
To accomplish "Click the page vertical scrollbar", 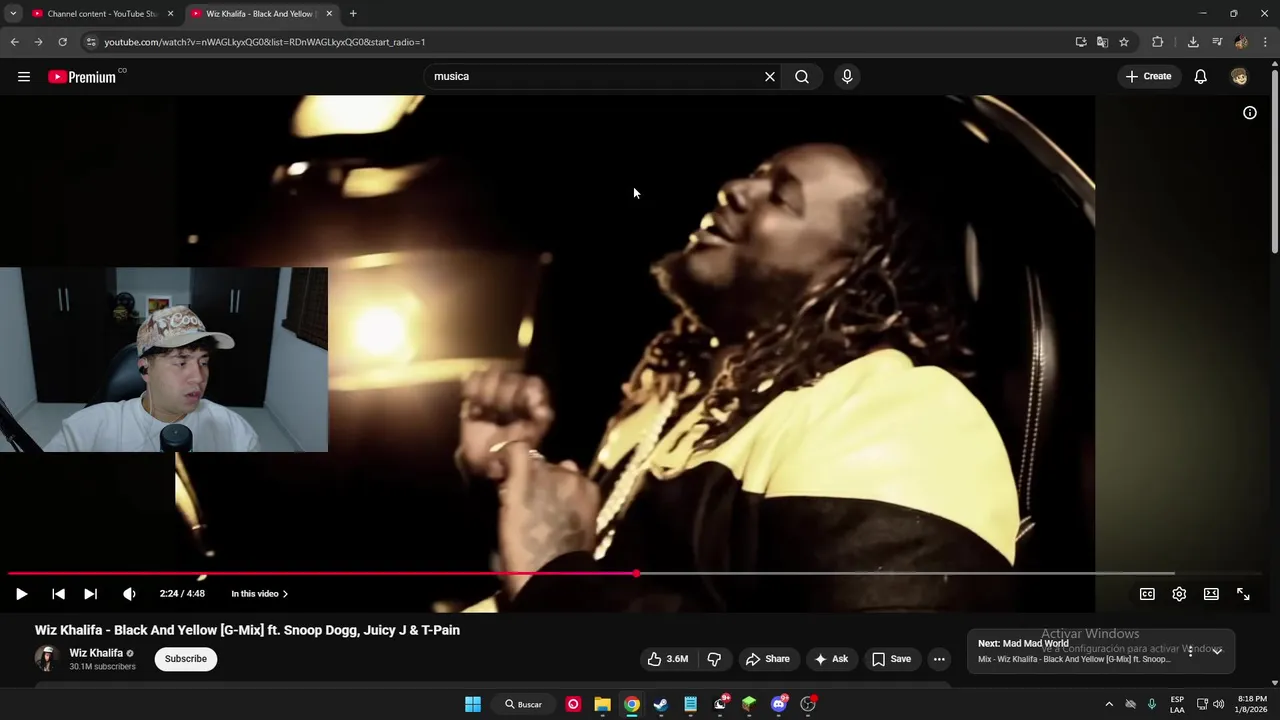I will [1274, 160].
